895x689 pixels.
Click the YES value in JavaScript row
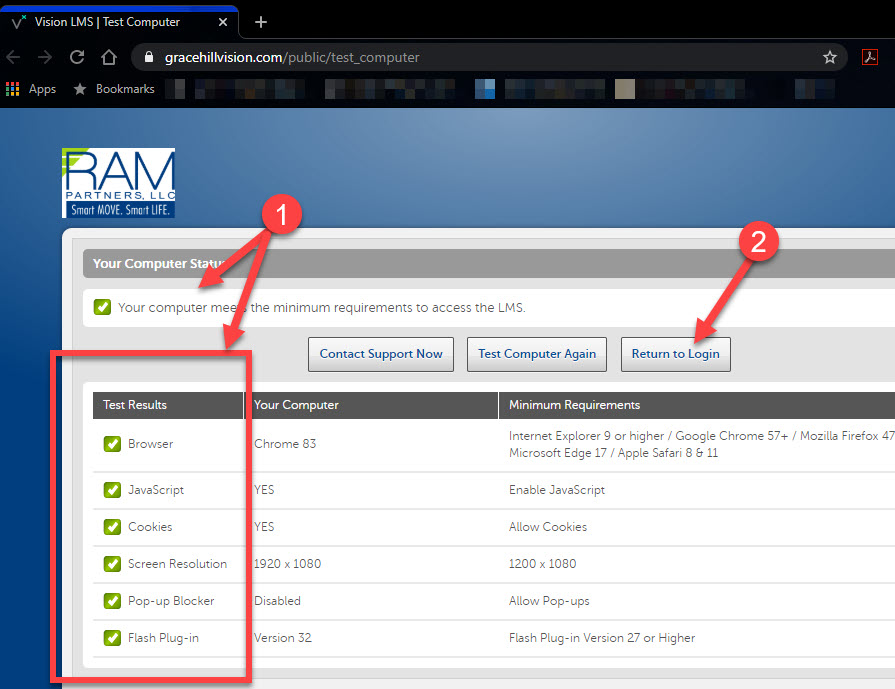pyautogui.click(x=264, y=490)
